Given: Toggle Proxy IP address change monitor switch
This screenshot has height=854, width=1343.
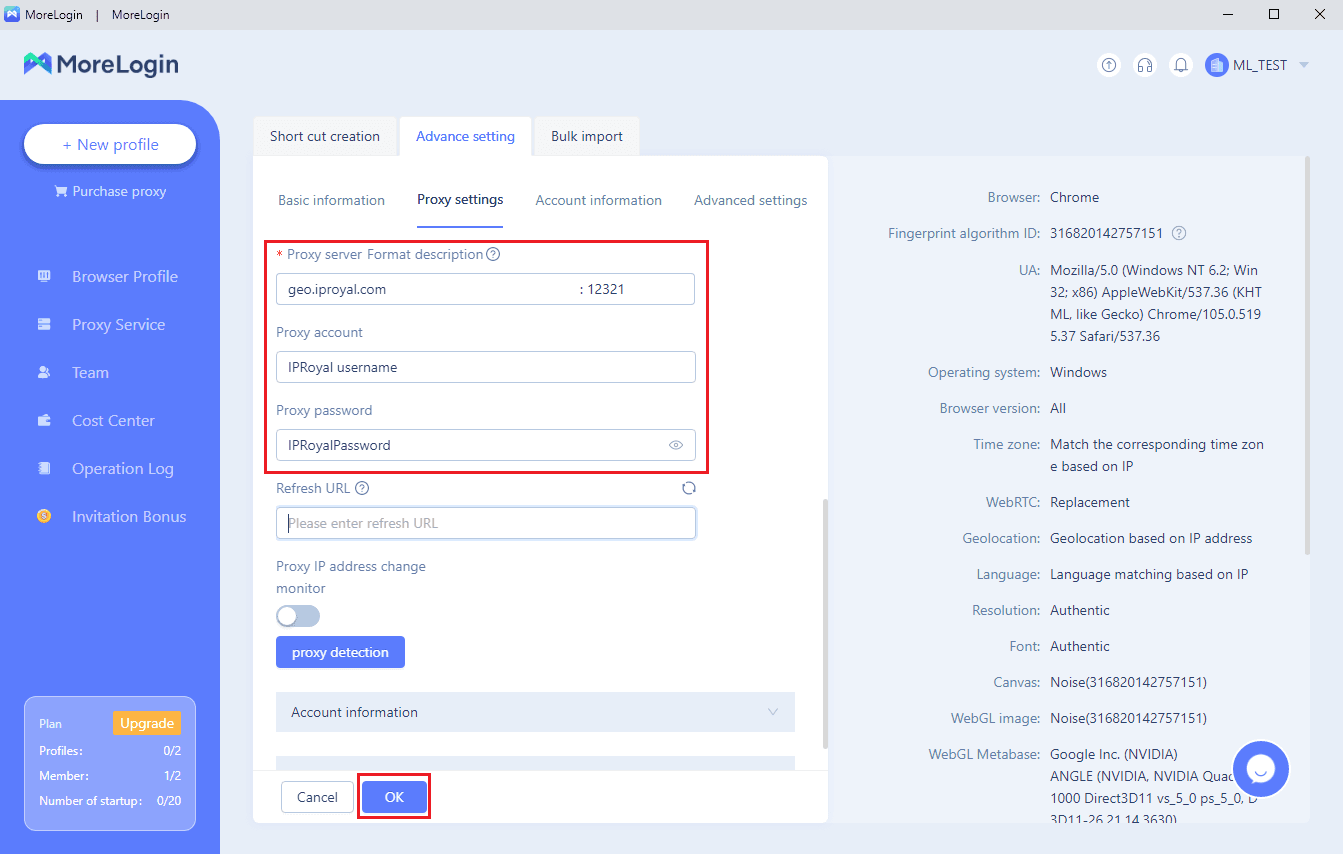Looking at the screenshot, I should pyautogui.click(x=298, y=616).
